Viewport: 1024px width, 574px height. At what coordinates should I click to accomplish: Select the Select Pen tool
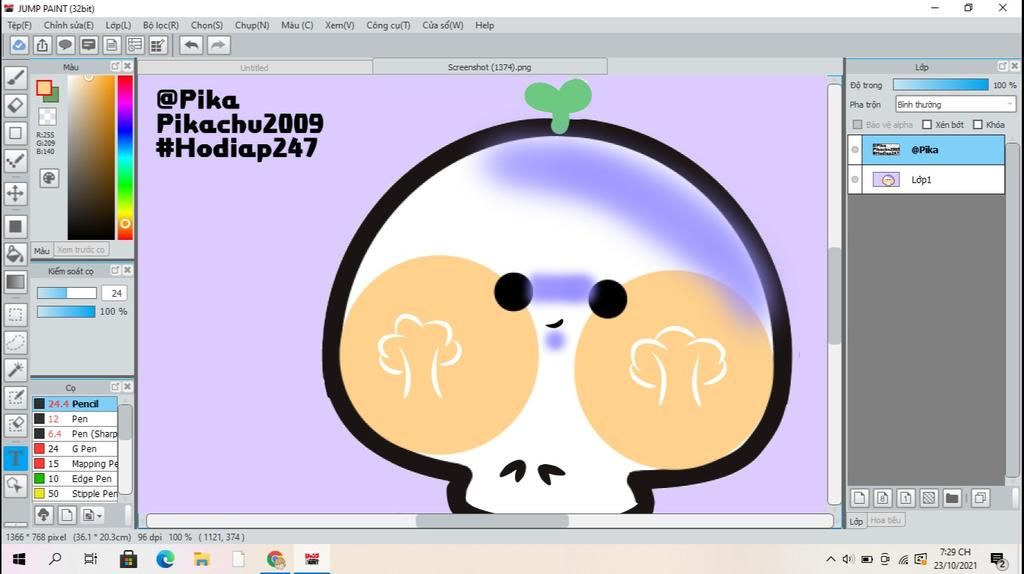click(x=16, y=398)
